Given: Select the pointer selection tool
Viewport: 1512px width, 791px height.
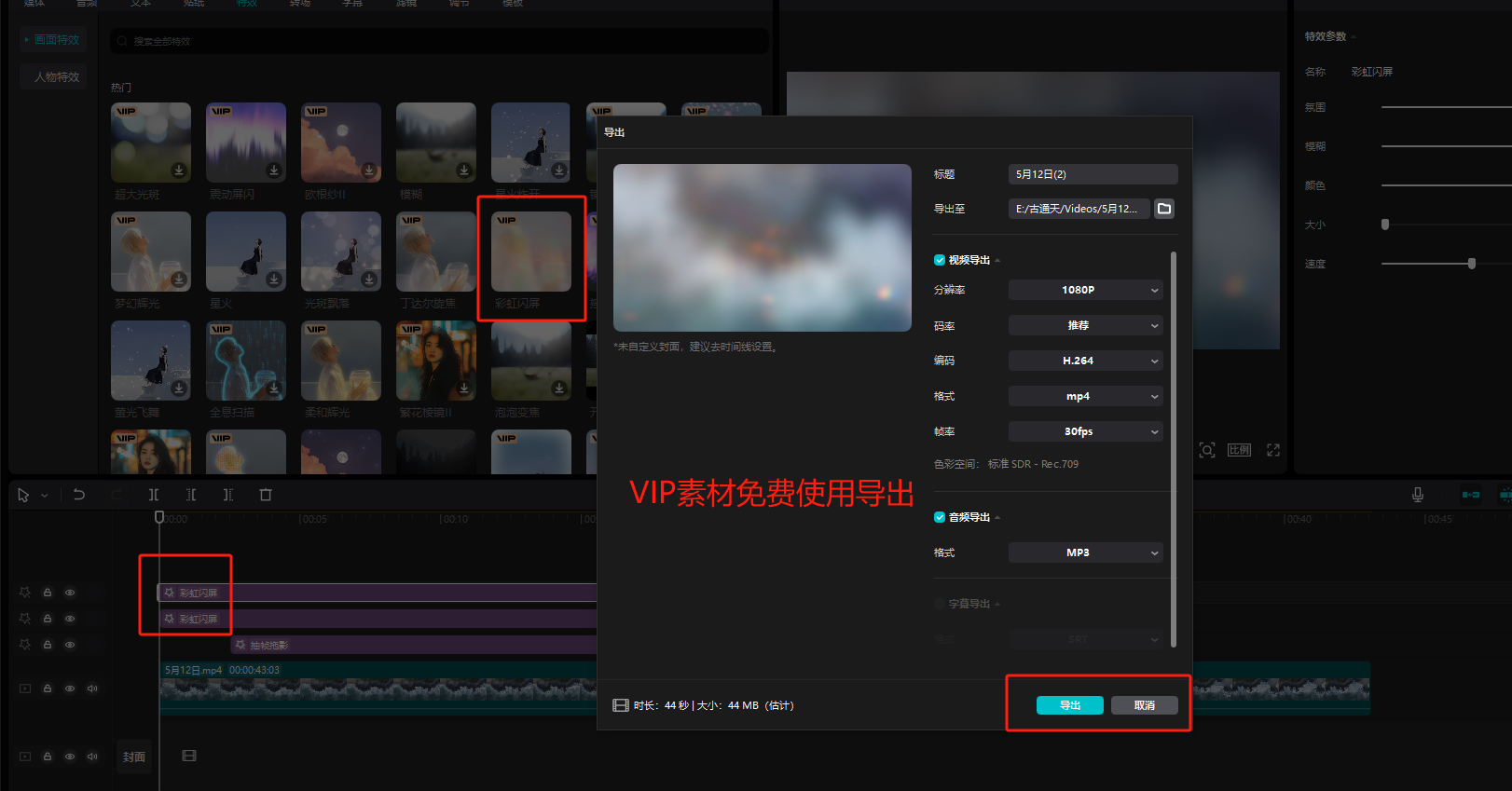Looking at the screenshot, I should pyautogui.click(x=23, y=495).
